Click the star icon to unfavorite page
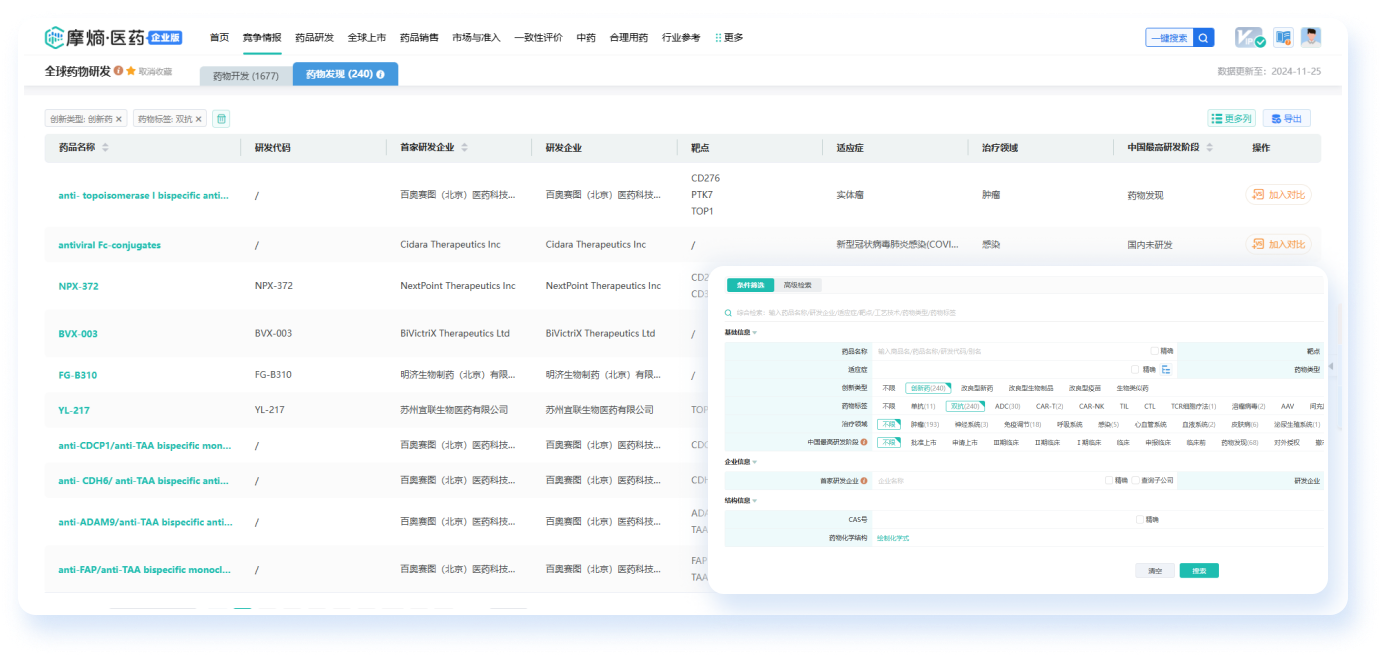The image size is (1381, 656). 131,71
